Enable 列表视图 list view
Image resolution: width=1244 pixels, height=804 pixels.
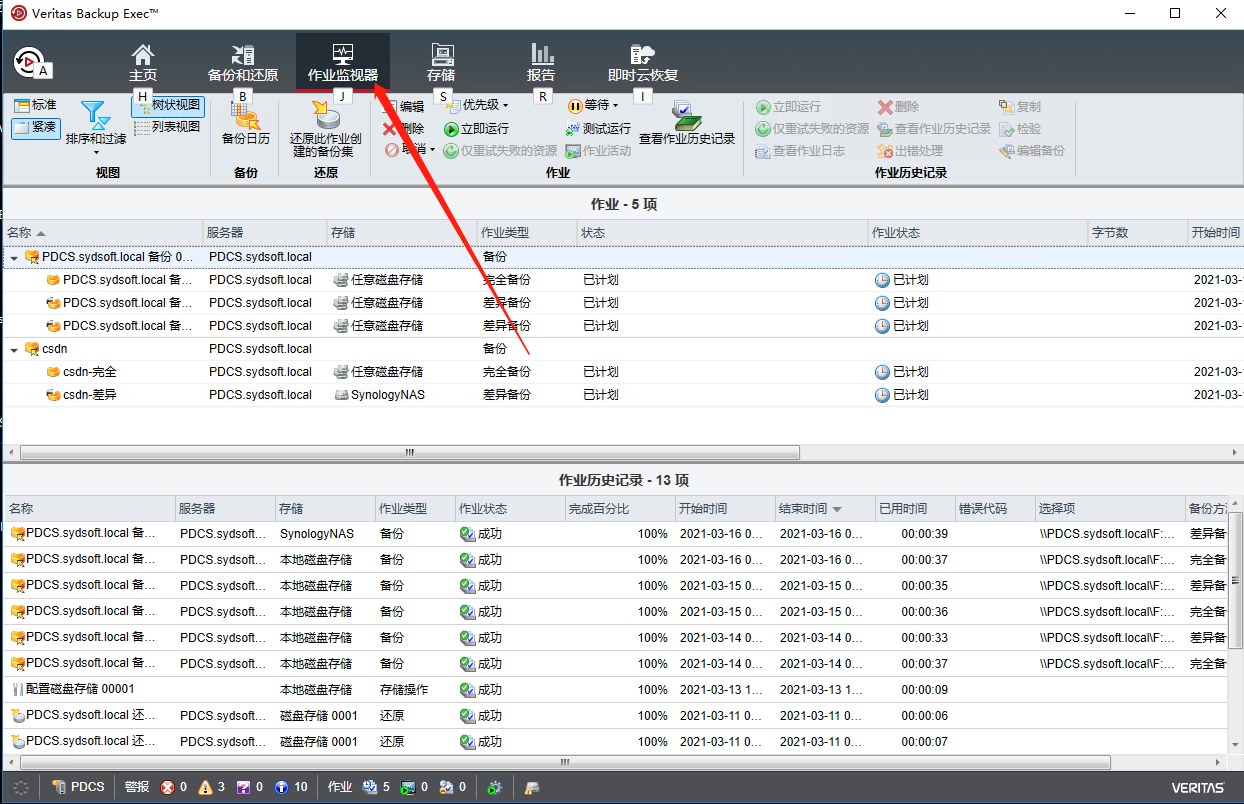click(167, 128)
